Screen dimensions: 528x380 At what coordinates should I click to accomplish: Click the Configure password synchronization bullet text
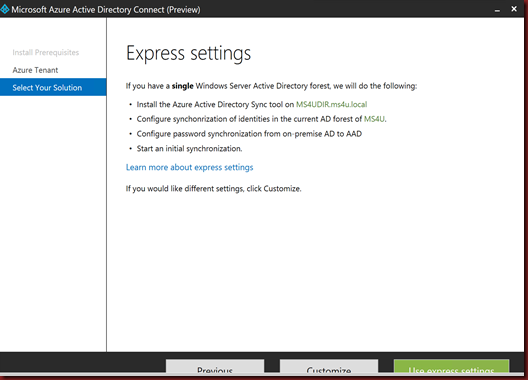point(249,134)
